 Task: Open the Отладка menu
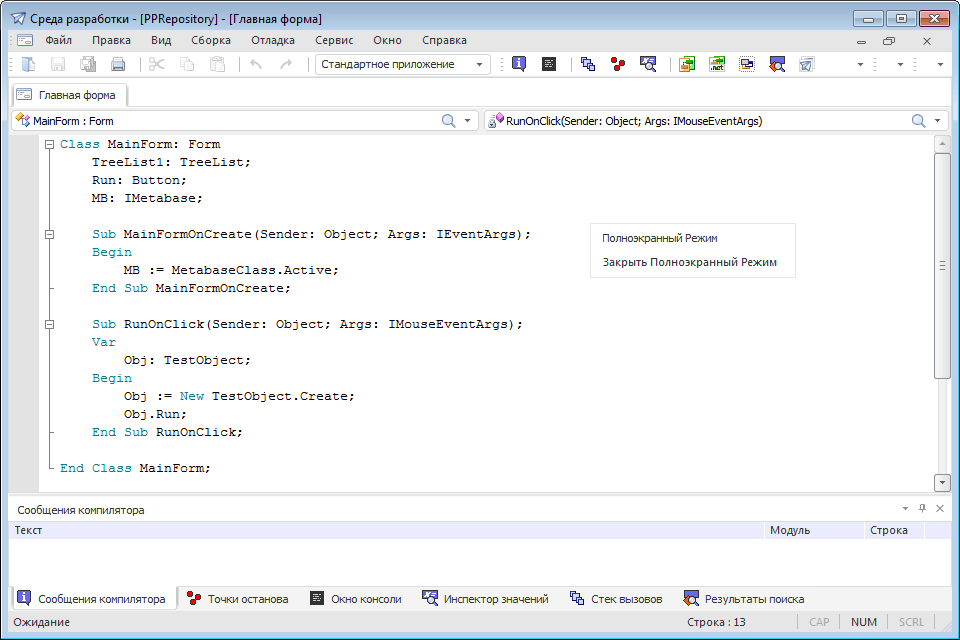(272, 40)
